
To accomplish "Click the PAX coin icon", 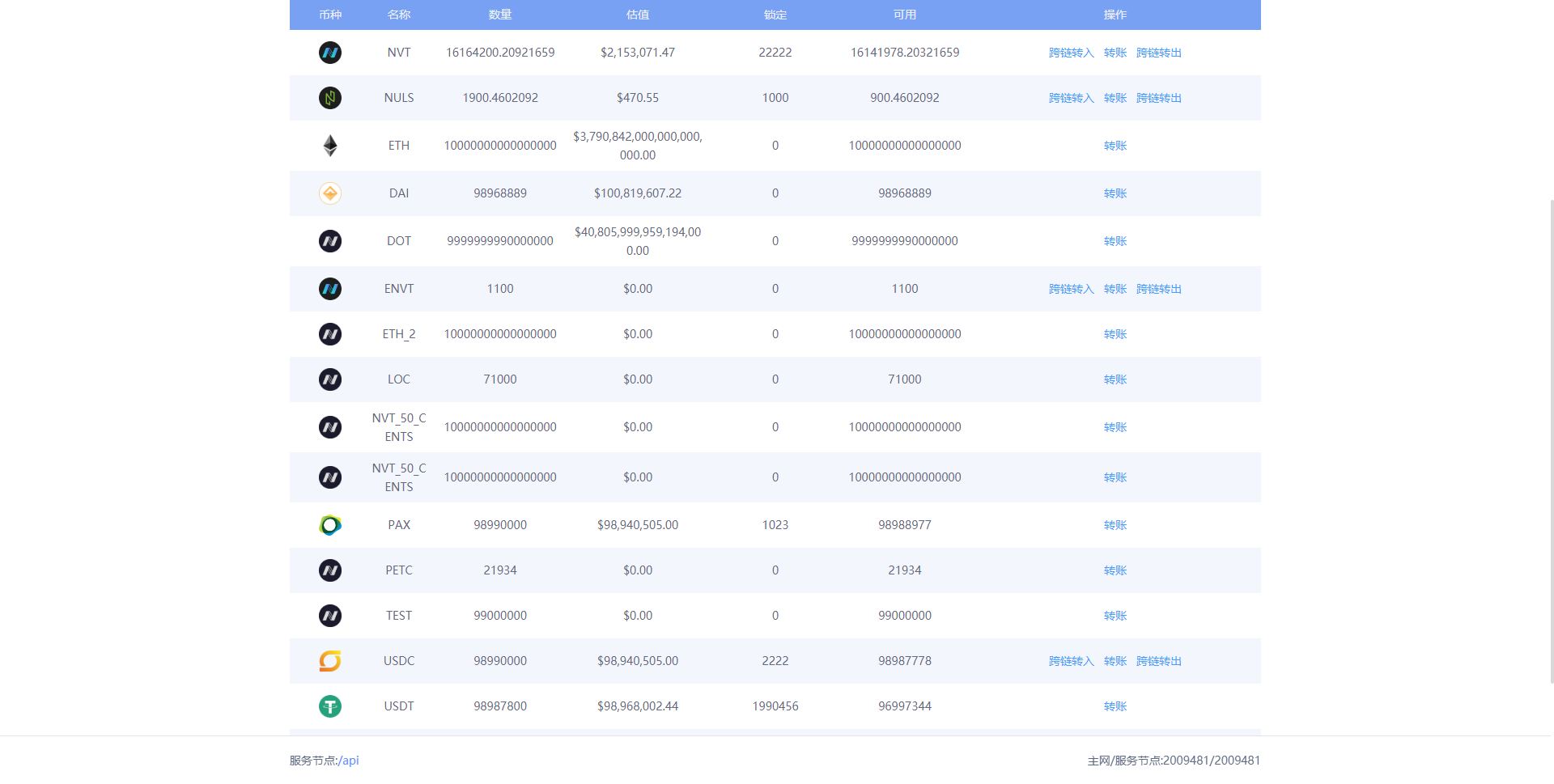I will pyautogui.click(x=330, y=525).
